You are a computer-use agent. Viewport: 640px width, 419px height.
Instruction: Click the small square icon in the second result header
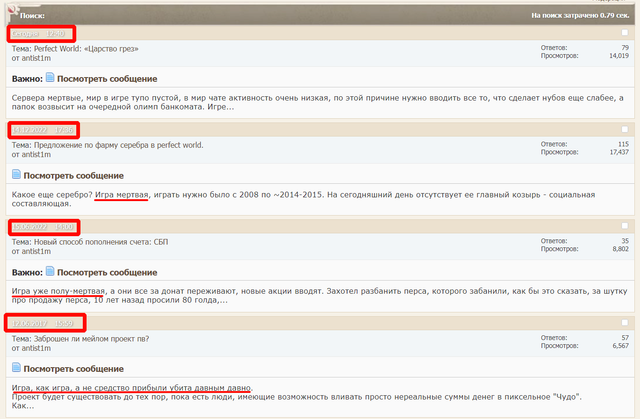pyautogui.click(x=625, y=130)
